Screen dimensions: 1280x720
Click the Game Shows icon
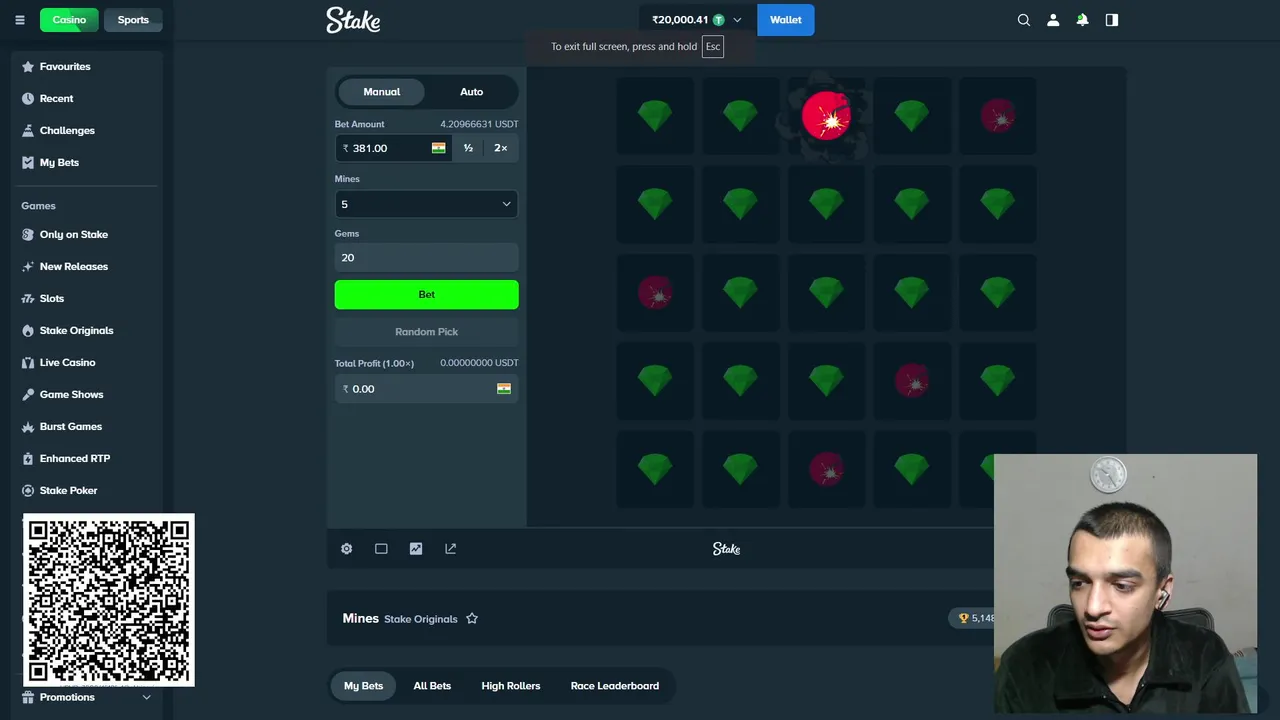28,395
